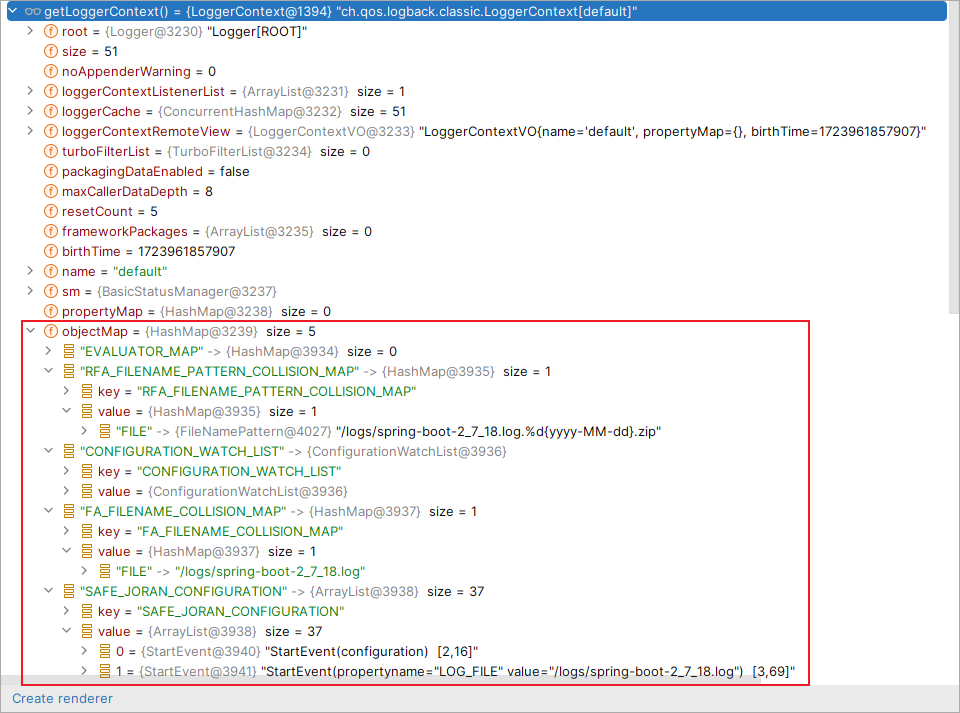The height and width of the screenshot is (713, 960).
Task: Click the field icon beside size = 51
Action: pos(50,51)
